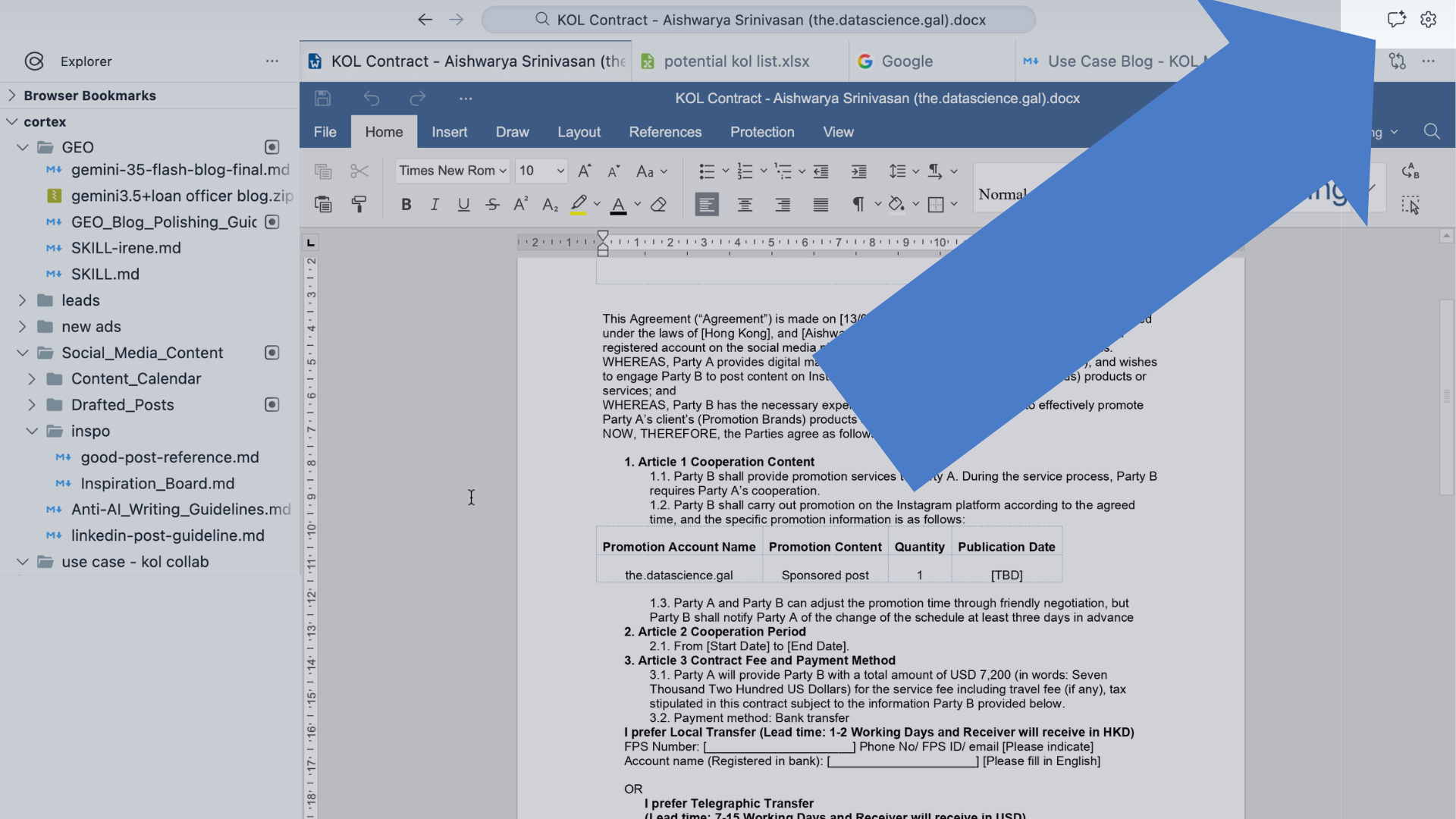
Task: Switch to the References ribbon tab
Action: point(666,132)
